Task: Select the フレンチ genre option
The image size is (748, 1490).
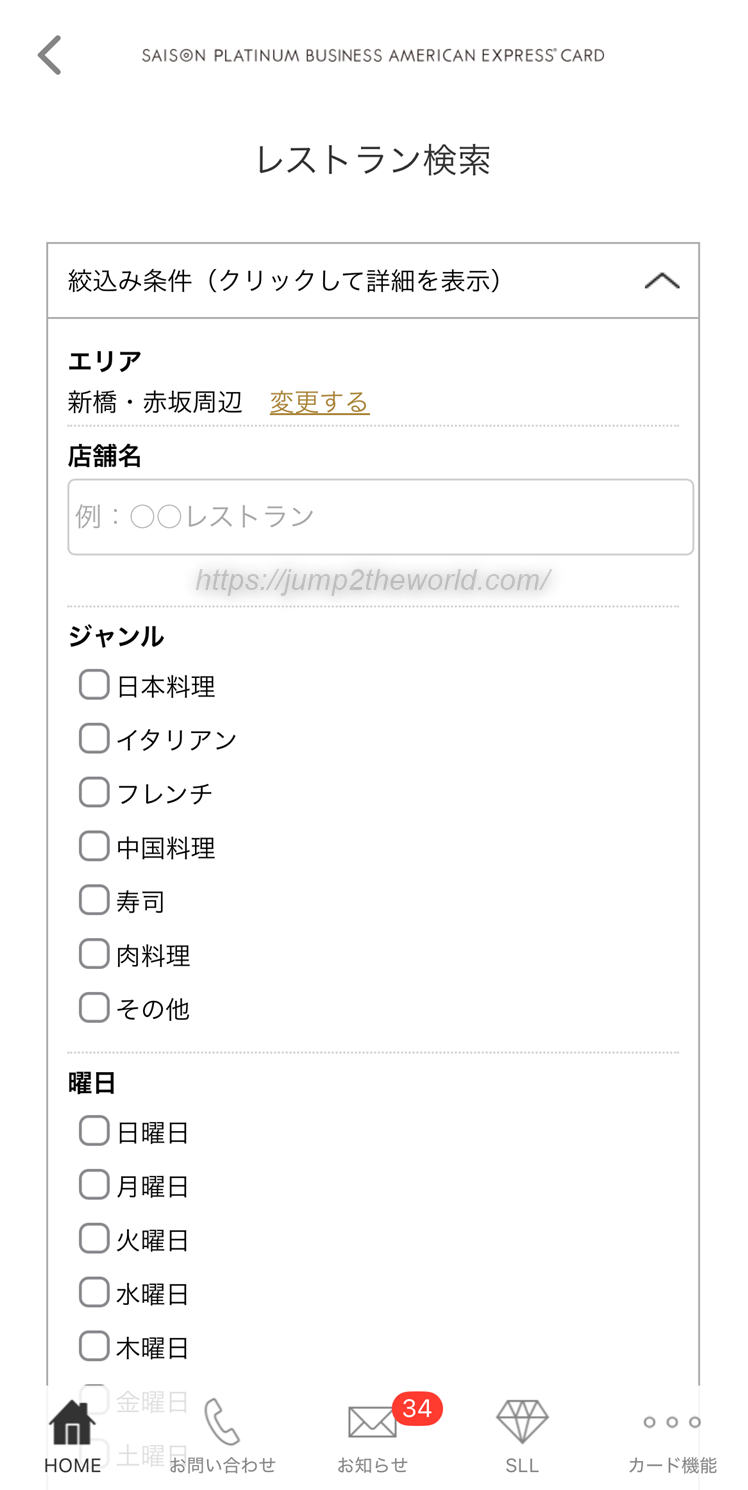Action: 94,792
